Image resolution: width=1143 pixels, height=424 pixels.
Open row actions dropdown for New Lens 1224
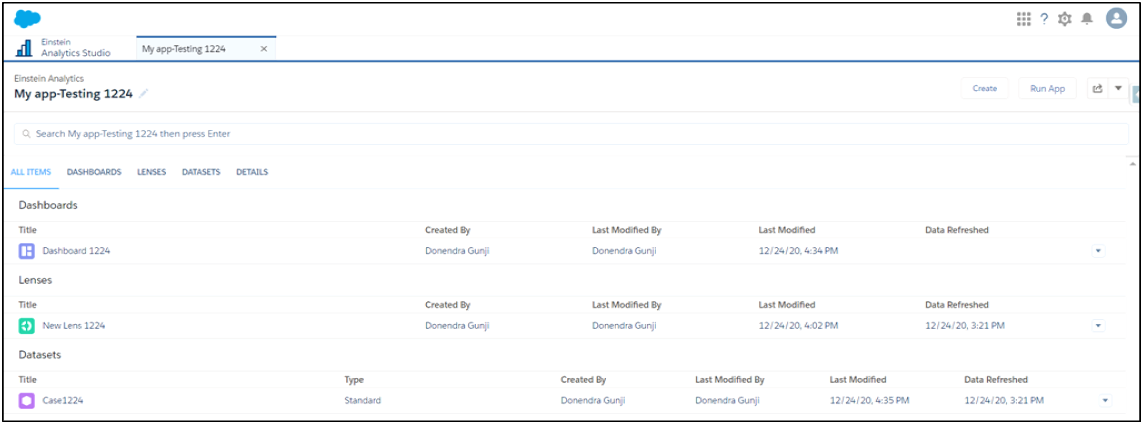(x=1098, y=326)
